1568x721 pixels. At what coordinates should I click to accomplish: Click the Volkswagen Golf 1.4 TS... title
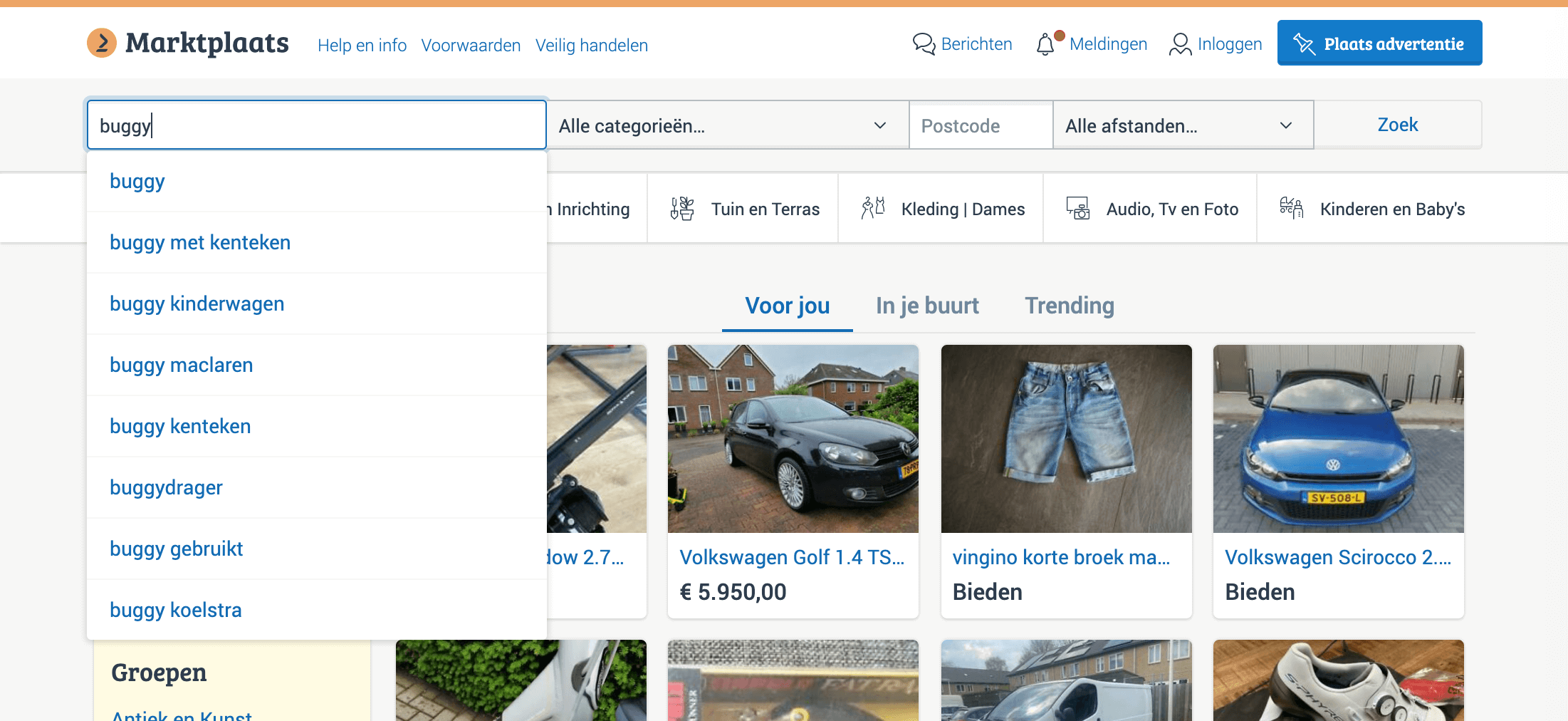[x=792, y=557]
